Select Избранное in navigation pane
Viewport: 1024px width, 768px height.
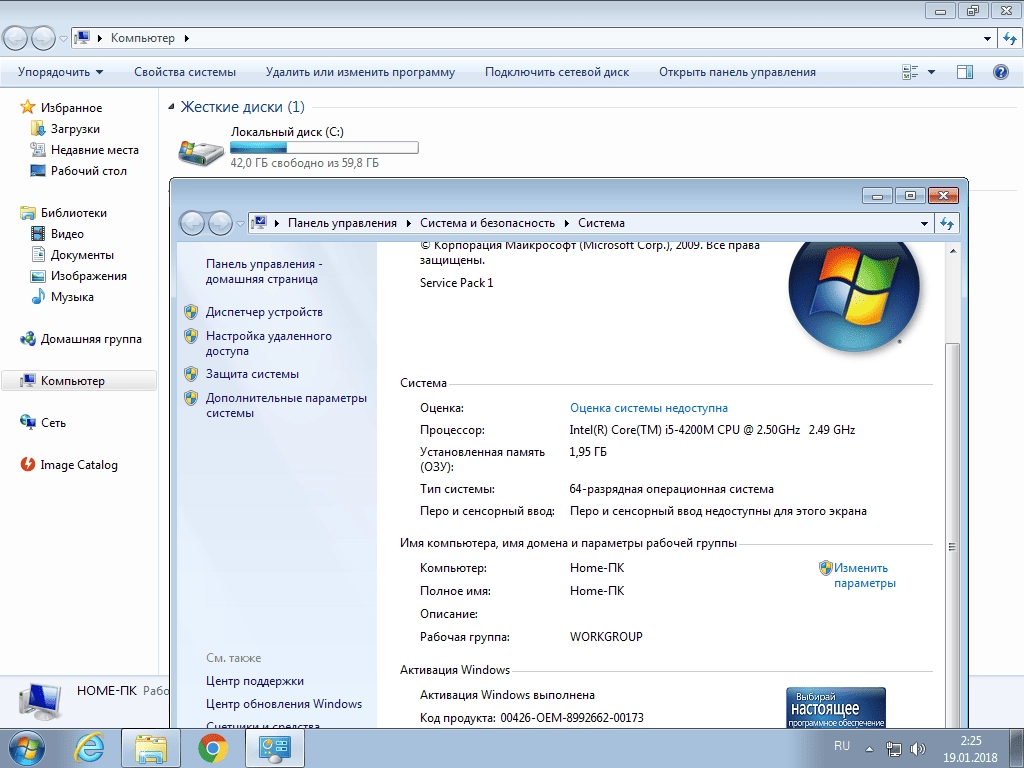[x=71, y=108]
